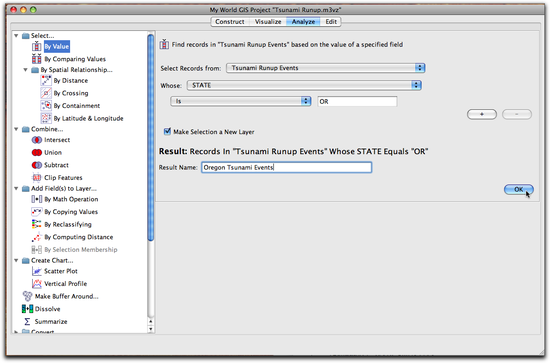Collapse the Combine... folder
Image resolution: width=550 pixels, height=363 pixels.
[x=16, y=129]
